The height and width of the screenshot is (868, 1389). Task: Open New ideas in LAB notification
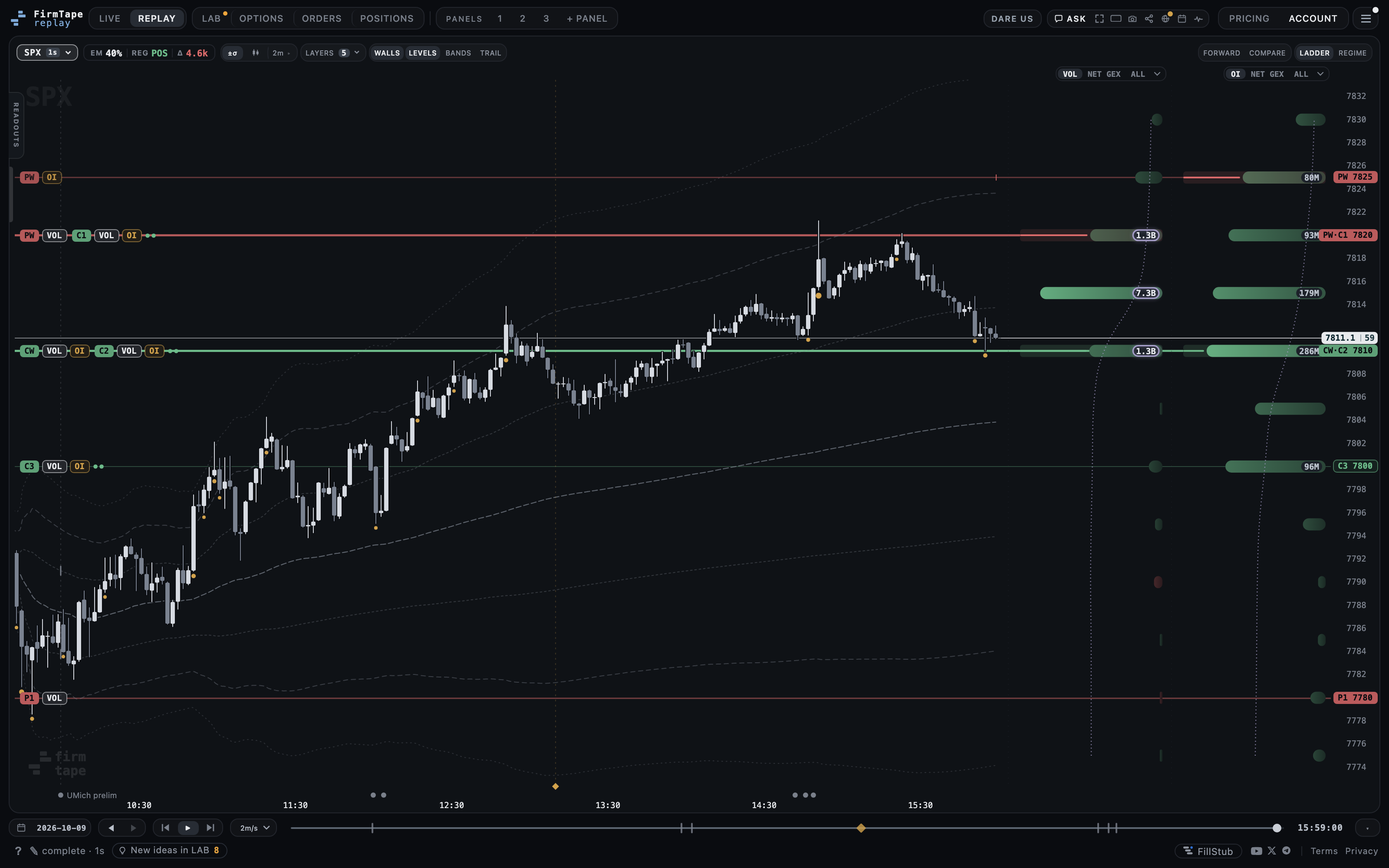pos(170,850)
